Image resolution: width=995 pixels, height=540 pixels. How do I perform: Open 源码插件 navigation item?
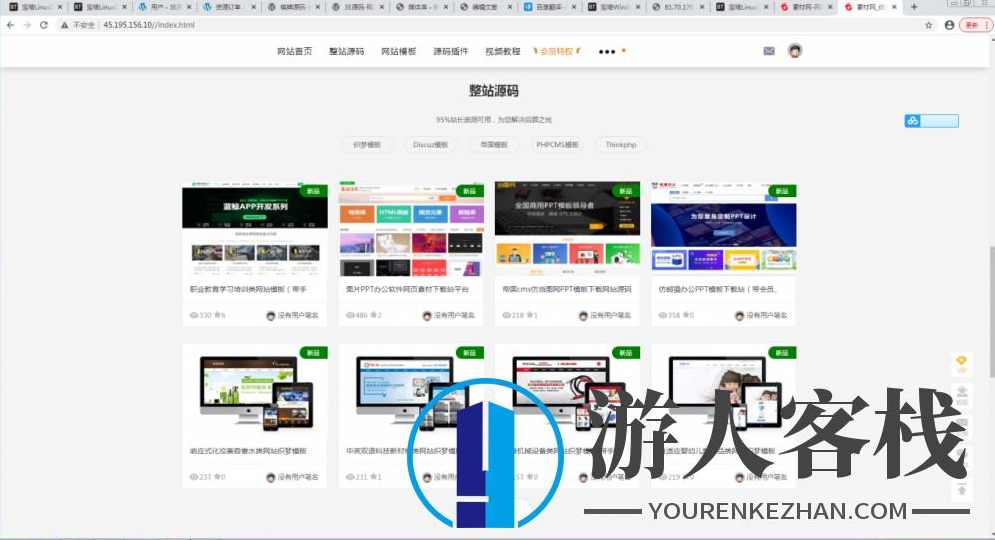[x=451, y=51]
